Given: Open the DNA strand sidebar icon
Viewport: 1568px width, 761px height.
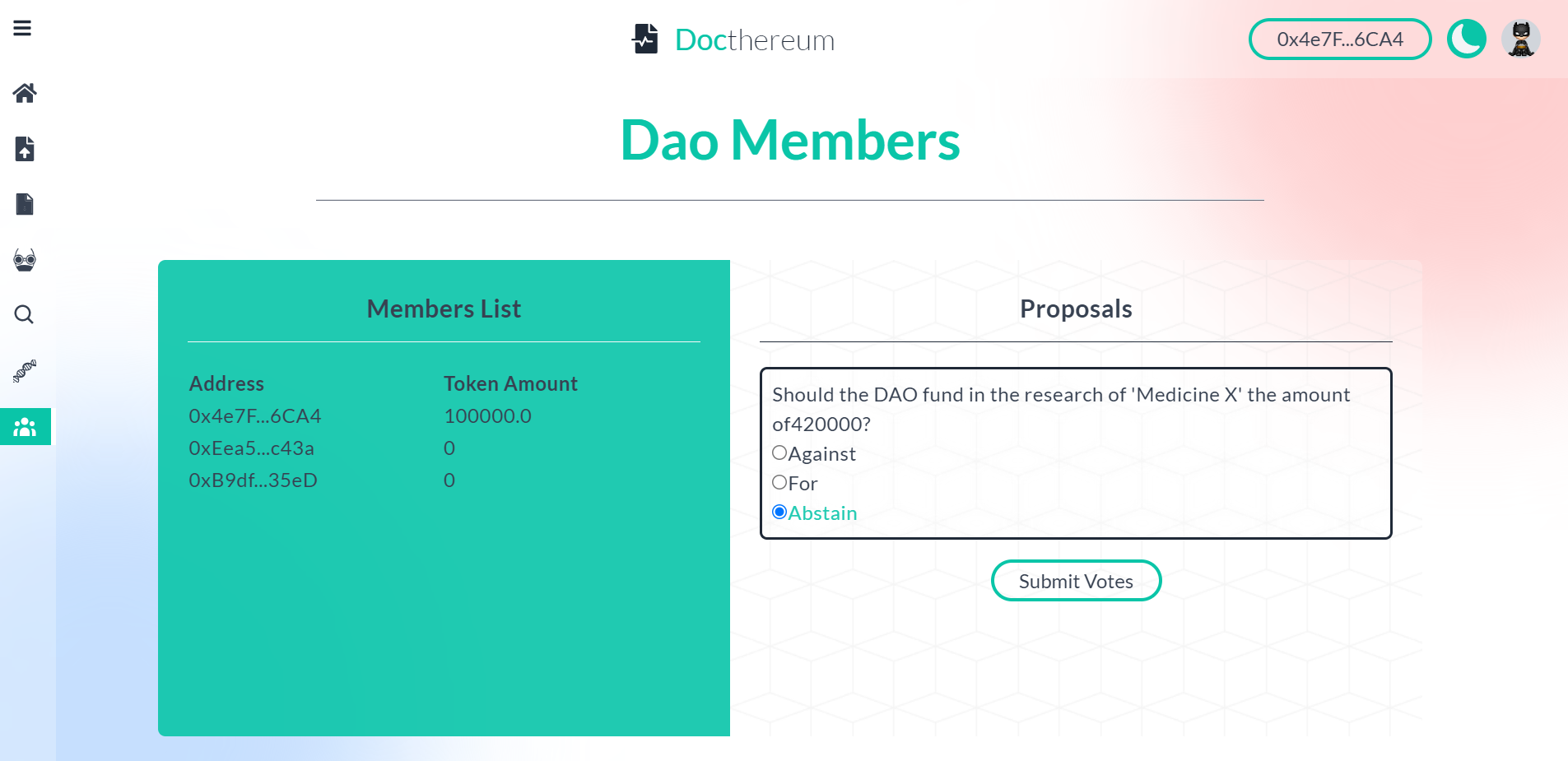Looking at the screenshot, I should [25, 371].
